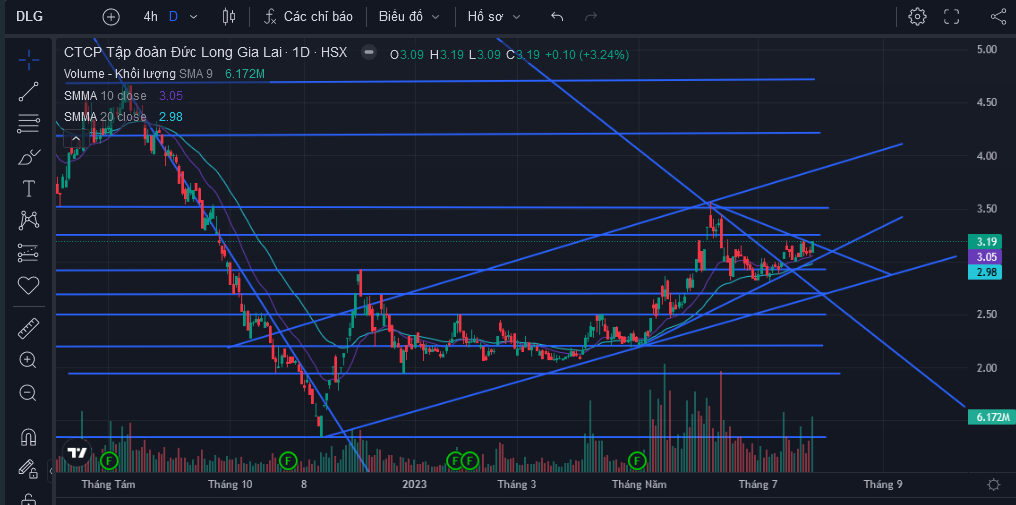This screenshot has width=1016, height=505.
Task: Click the 2023 label on the time axis
Action: pyautogui.click(x=415, y=484)
